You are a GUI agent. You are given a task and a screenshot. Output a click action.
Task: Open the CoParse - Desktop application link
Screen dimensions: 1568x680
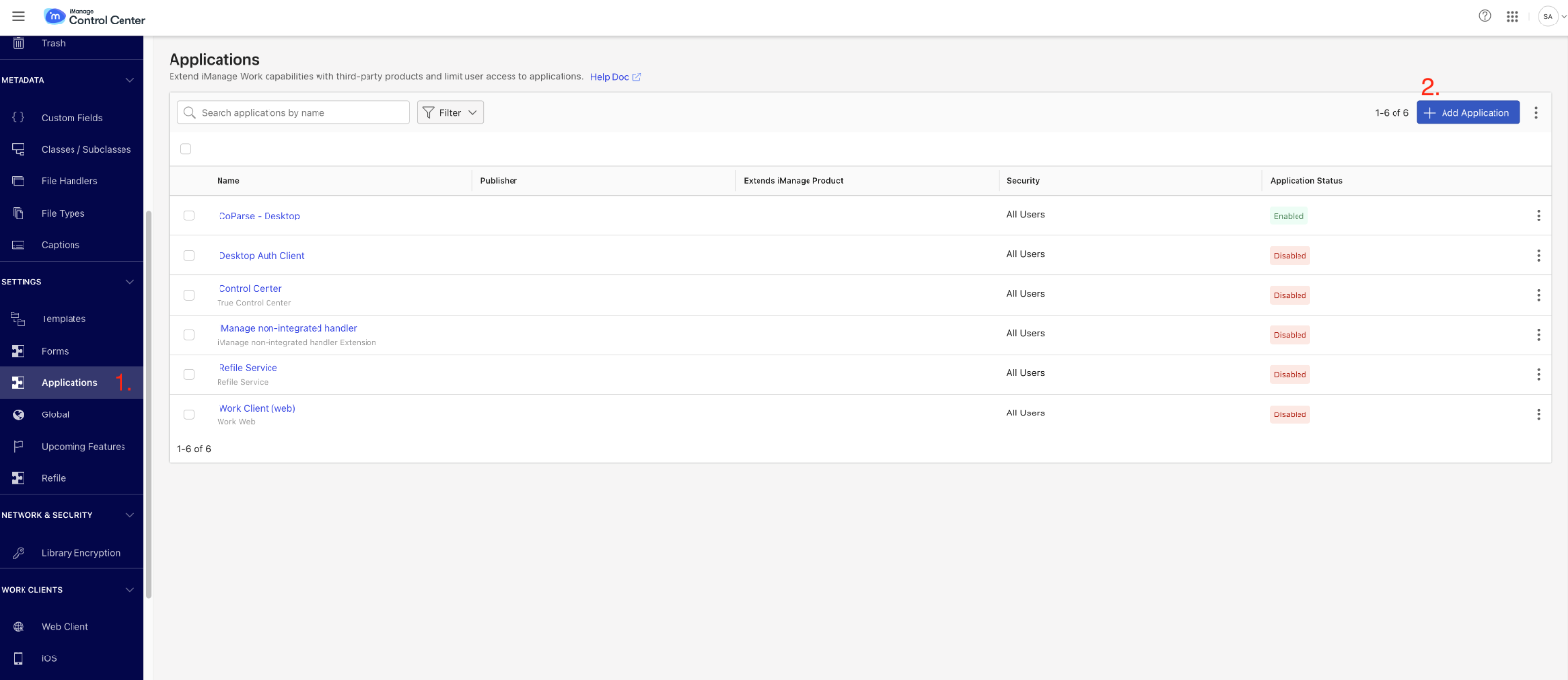(x=260, y=216)
